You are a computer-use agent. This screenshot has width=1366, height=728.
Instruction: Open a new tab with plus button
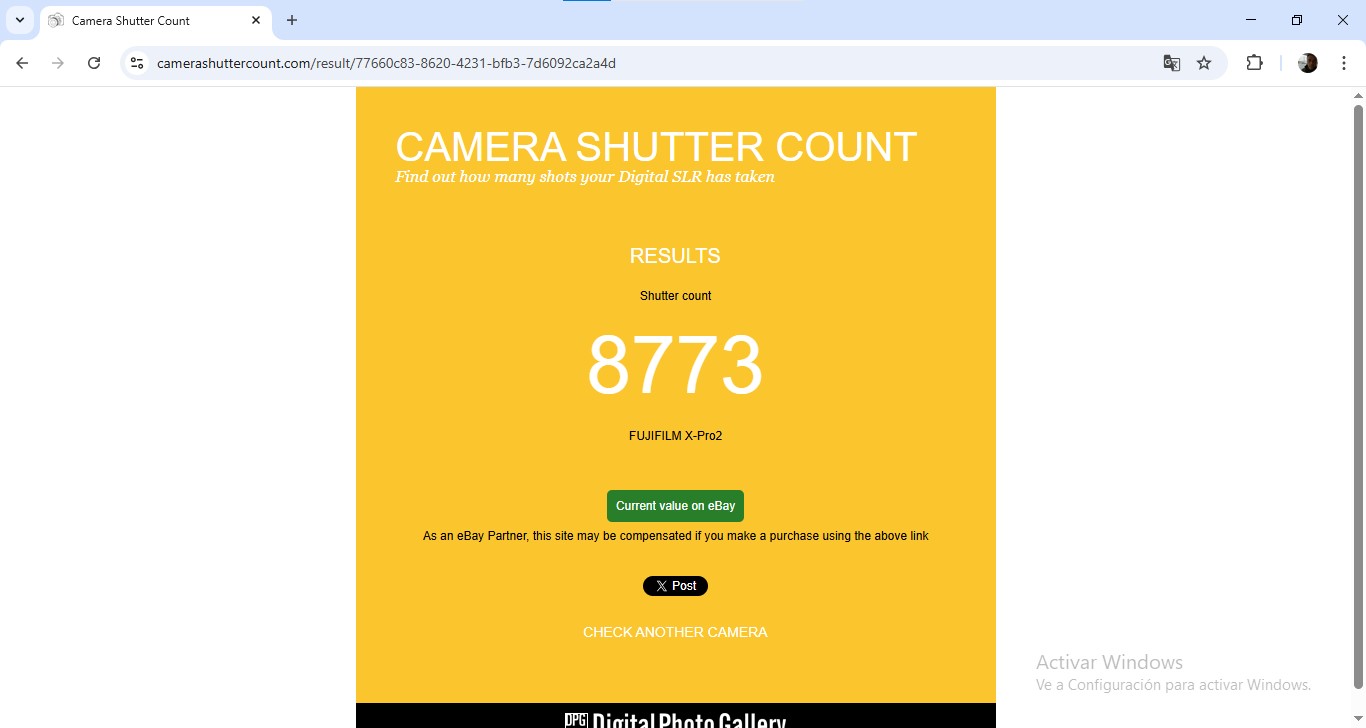(292, 20)
